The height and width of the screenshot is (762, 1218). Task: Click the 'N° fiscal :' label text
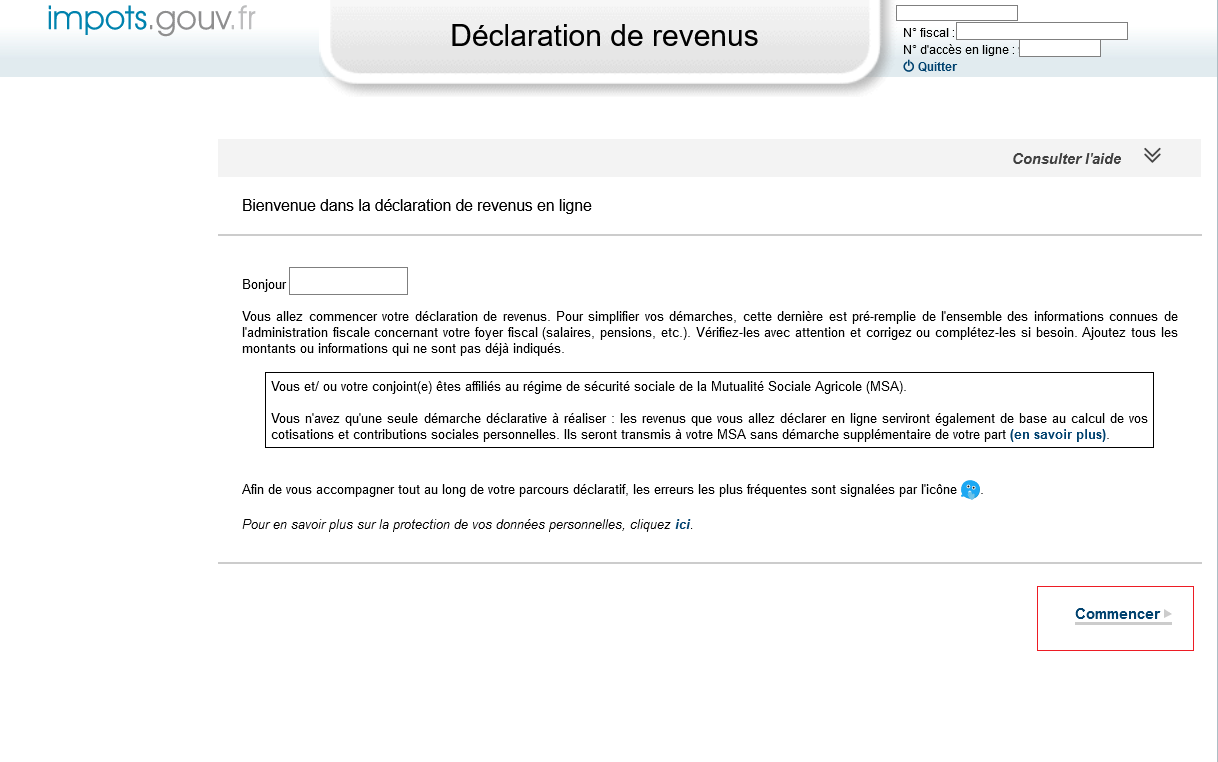point(928,32)
